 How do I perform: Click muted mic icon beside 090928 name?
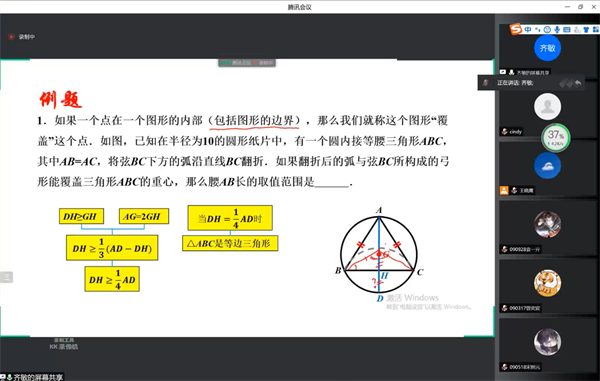[505, 249]
